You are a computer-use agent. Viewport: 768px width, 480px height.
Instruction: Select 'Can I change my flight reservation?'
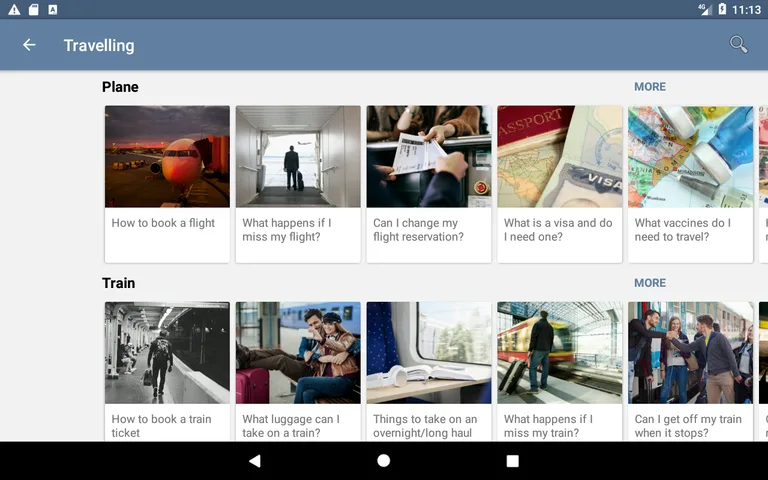[x=418, y=230]
